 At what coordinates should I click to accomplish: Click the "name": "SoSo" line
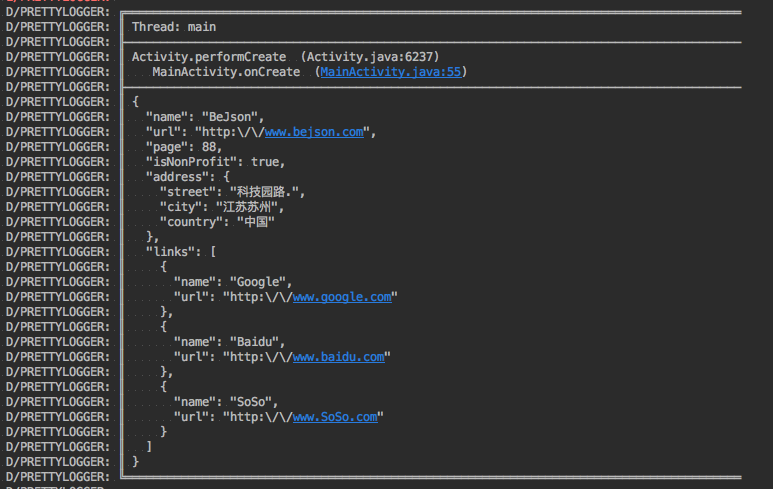227,402
